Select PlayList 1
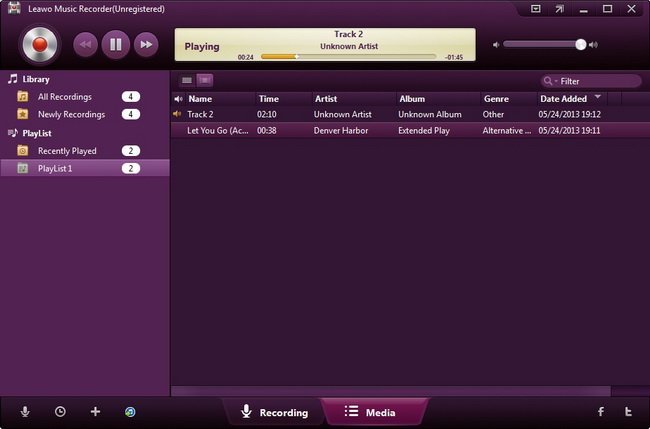This screenshot has width=650, height=429. point(85,168)
